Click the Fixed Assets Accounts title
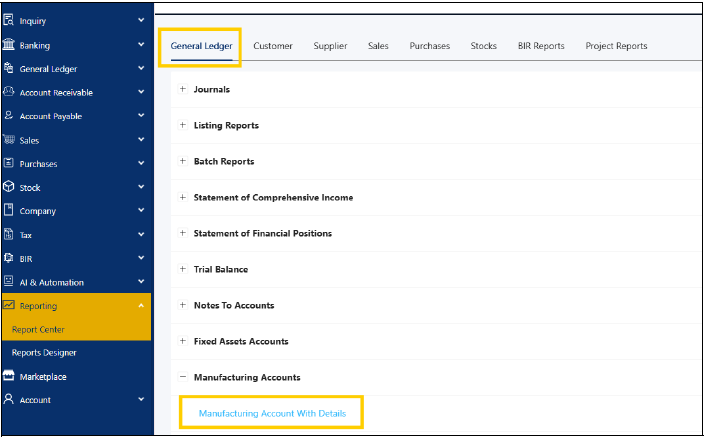The width and height of the screenshot is (705, 437). tap(241, 341)
